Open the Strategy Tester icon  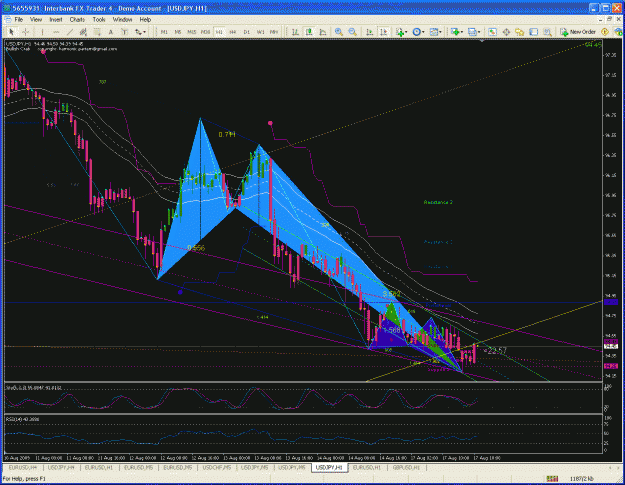click(548, 32)
